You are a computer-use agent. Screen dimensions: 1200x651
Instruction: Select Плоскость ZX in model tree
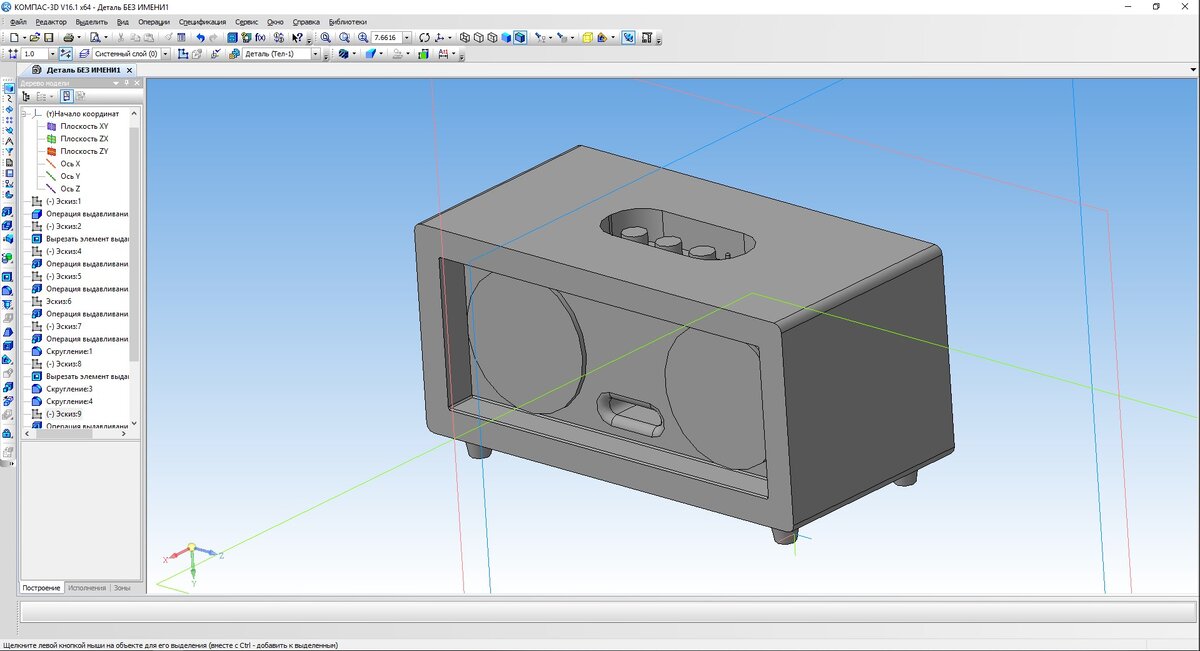(x=84, y=139)
